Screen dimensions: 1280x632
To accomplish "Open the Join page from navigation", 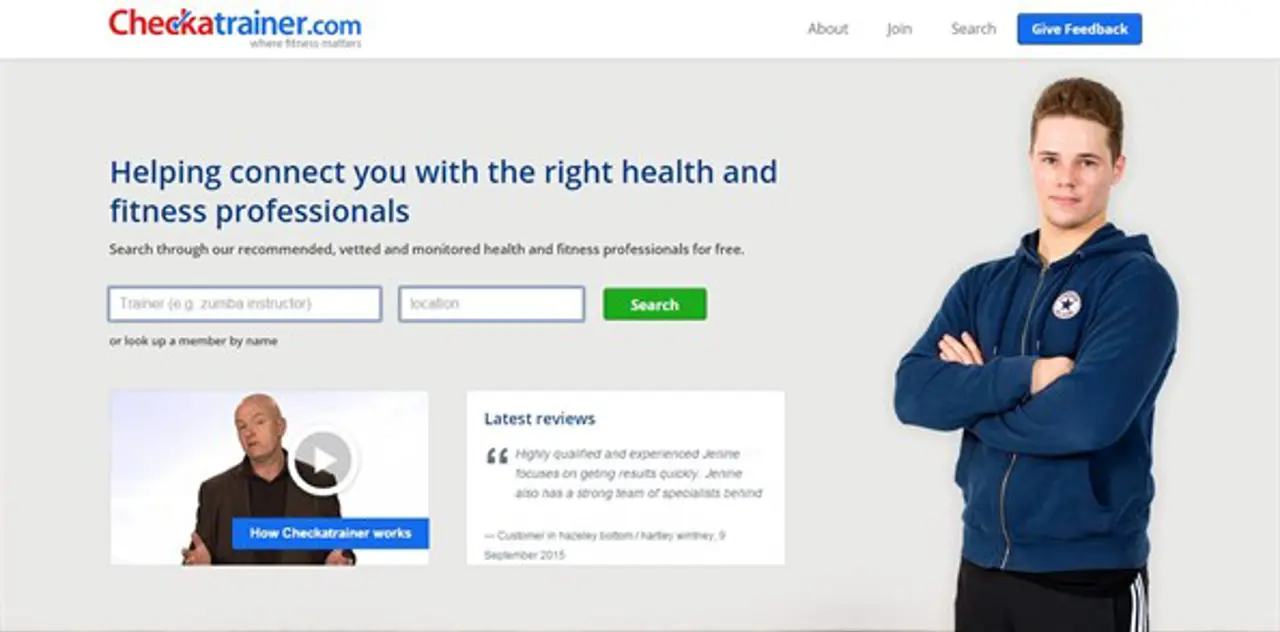I will [899, 29].
